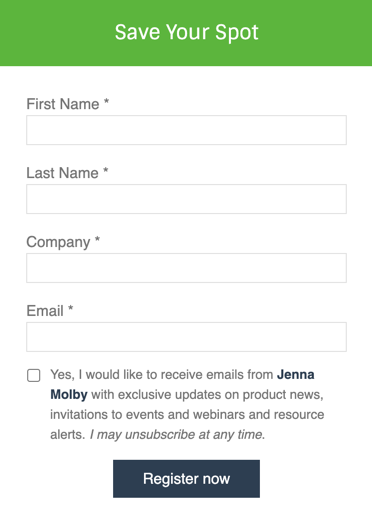Select the Company input field
372x515 pixels.
click(186, 268)
